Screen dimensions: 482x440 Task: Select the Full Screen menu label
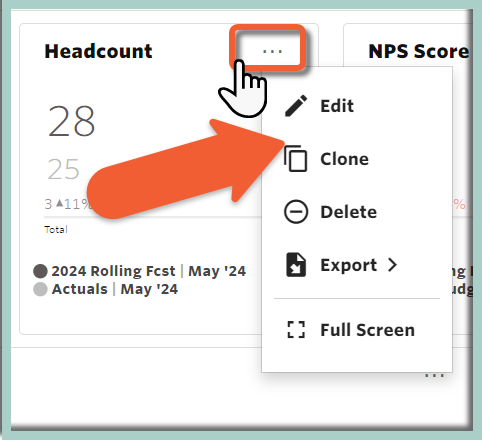pos(368,330)
